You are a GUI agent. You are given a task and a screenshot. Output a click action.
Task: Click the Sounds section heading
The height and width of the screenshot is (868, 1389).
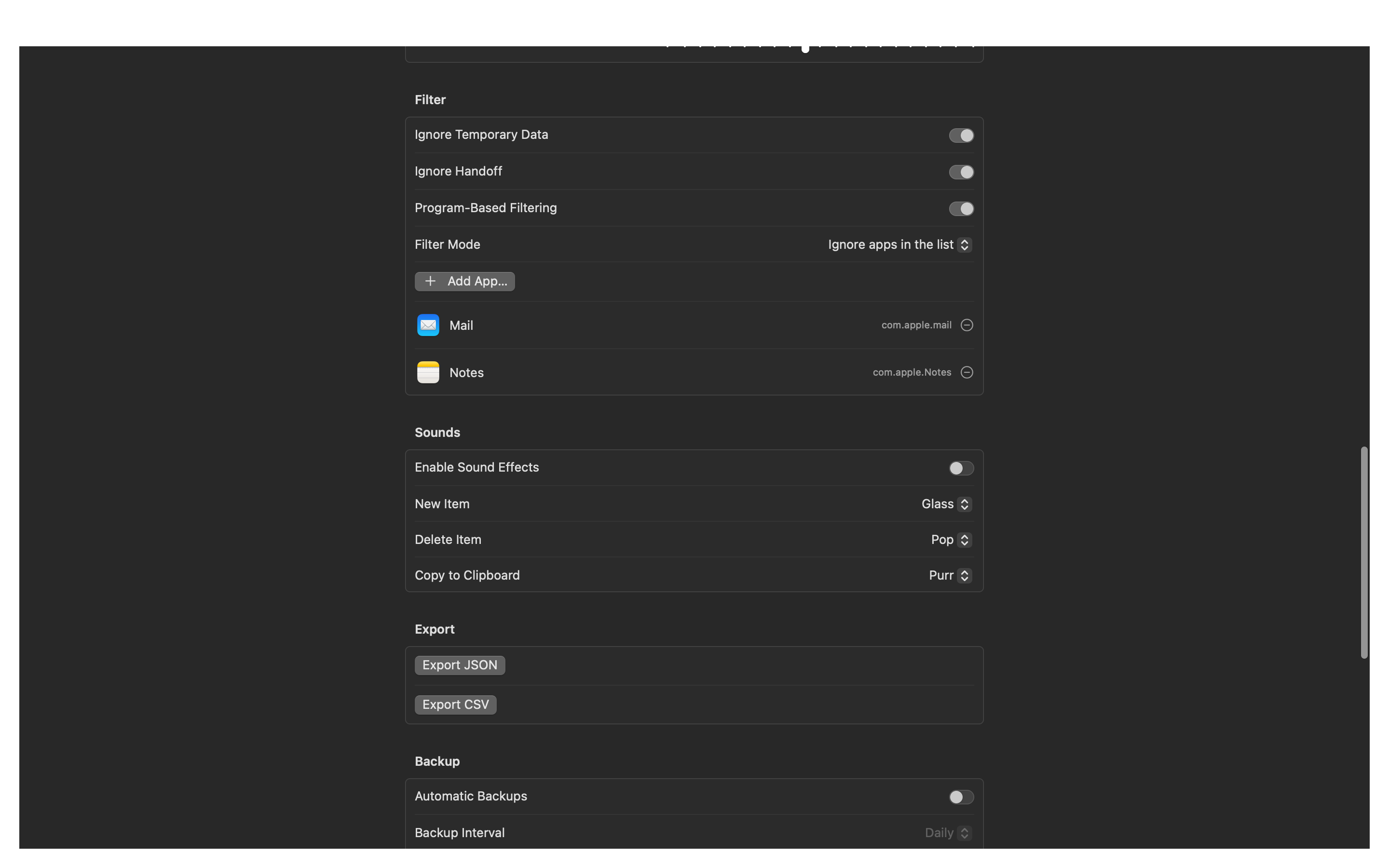[x=437, y=432]
